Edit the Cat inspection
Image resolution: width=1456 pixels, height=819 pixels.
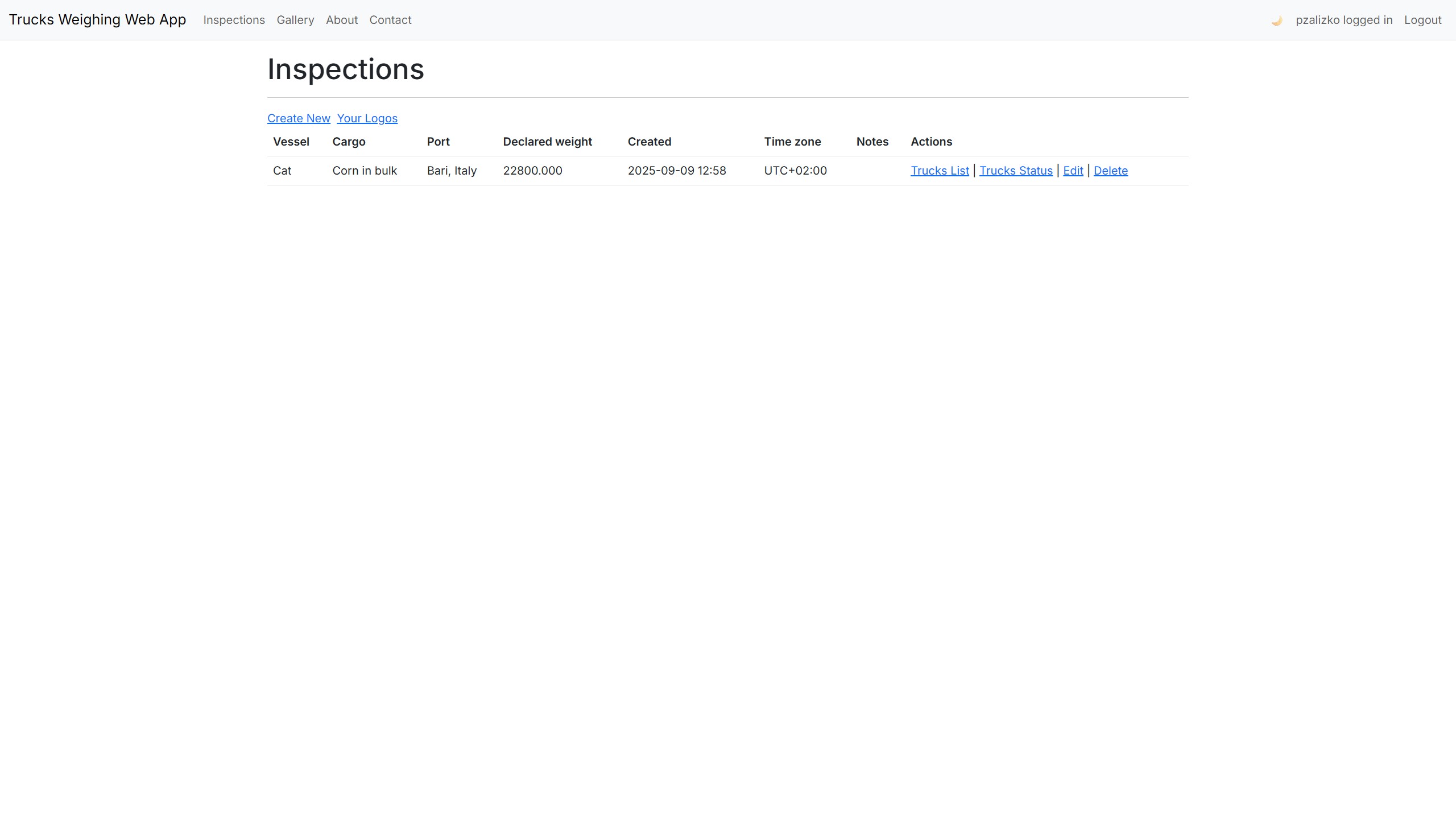pyautogui.click(x=1073, y=171)
